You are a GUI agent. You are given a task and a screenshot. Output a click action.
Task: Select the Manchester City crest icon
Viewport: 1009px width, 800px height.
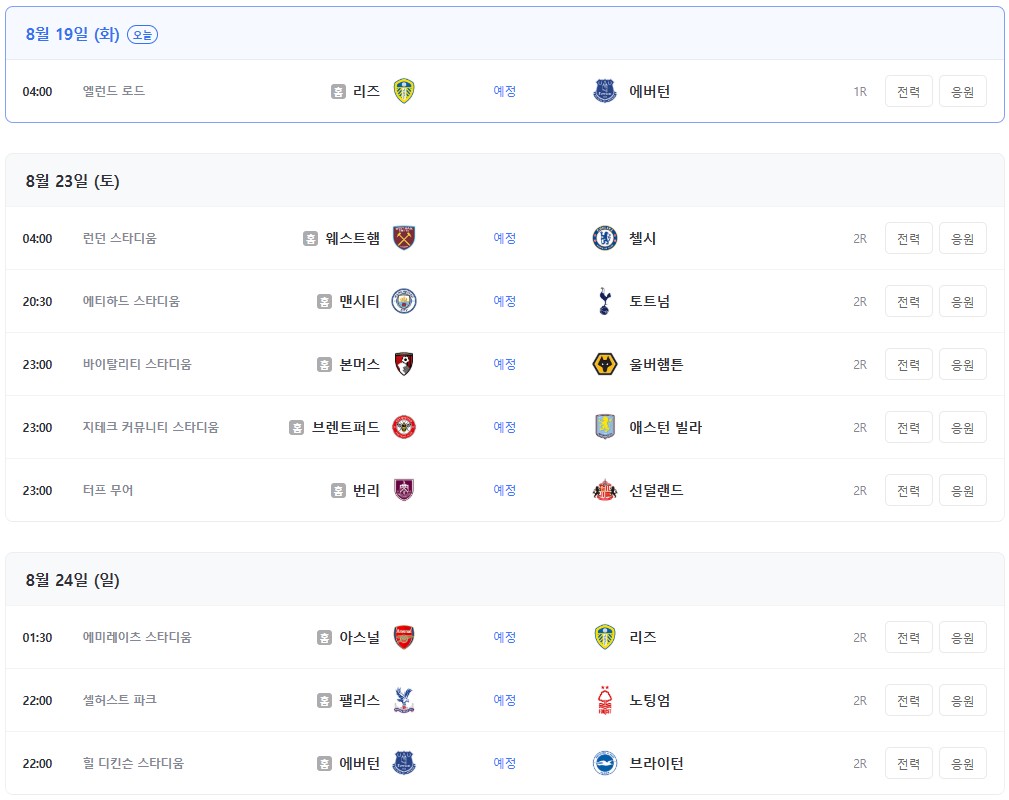[403, 301]
